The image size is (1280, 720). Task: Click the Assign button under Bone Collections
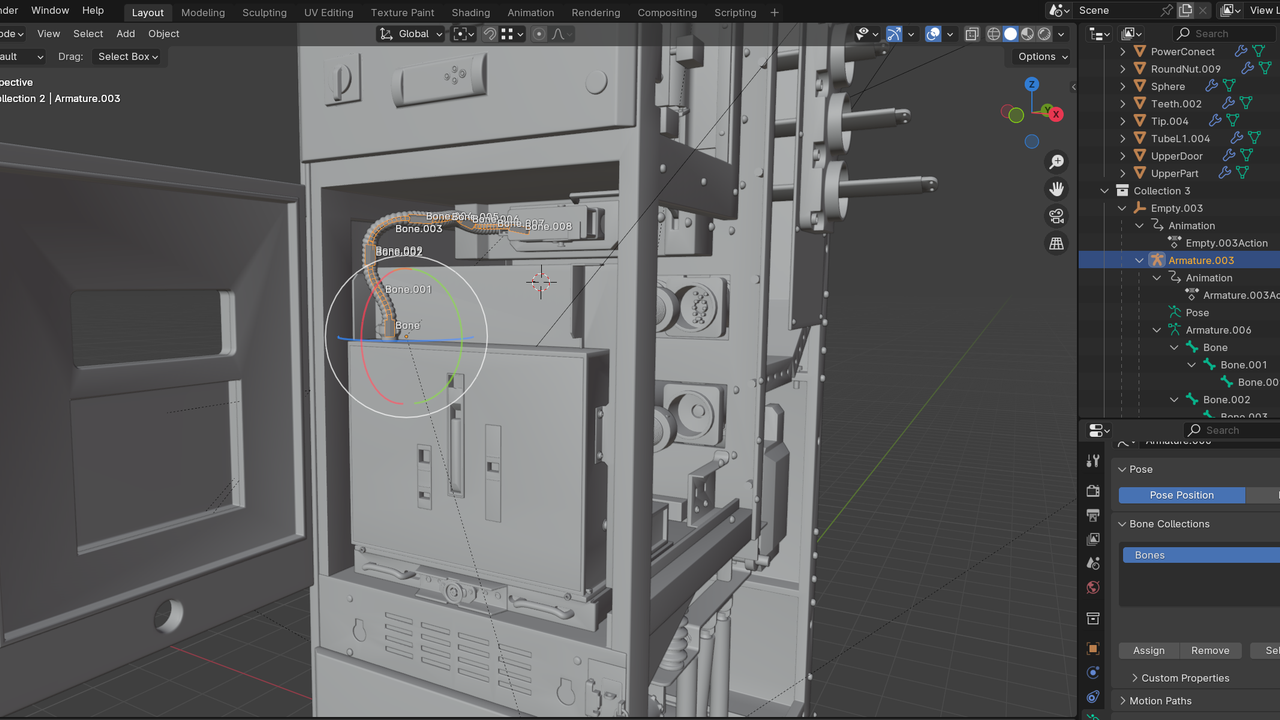[x=1148, y=650]
